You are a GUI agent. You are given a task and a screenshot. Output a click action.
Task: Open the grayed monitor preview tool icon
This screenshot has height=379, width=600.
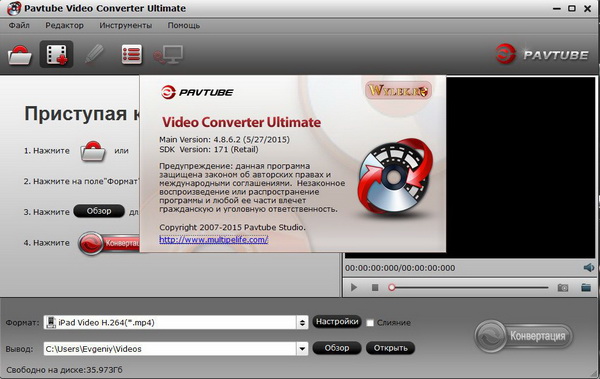pos(168,54)
